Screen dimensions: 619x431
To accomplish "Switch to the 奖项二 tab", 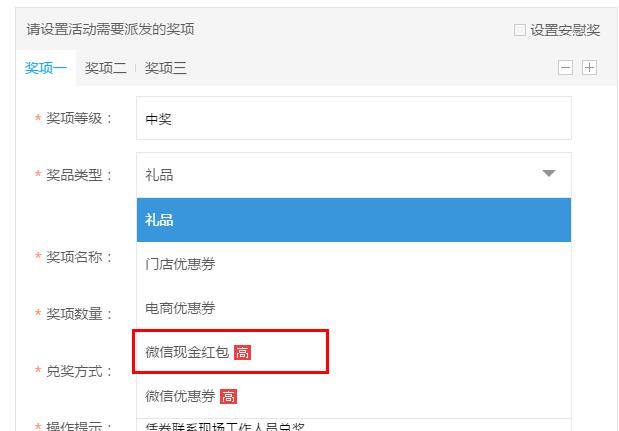I will coord(105,68).
